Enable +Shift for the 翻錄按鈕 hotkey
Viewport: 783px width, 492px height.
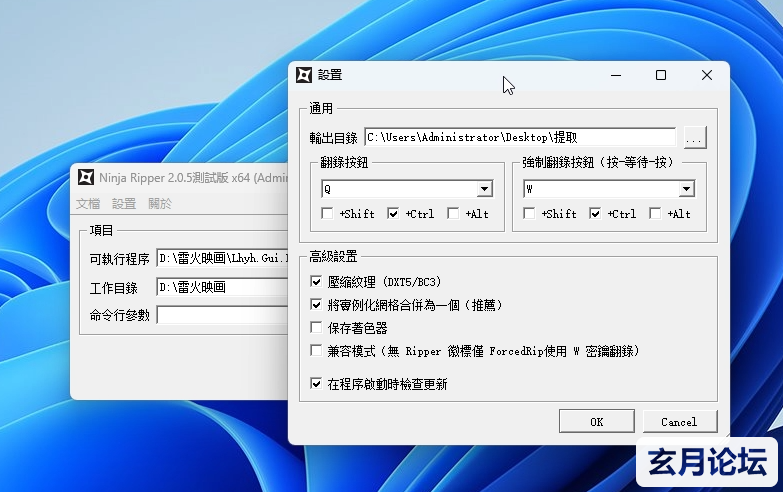pyautogui.click(x=328, y=214)
